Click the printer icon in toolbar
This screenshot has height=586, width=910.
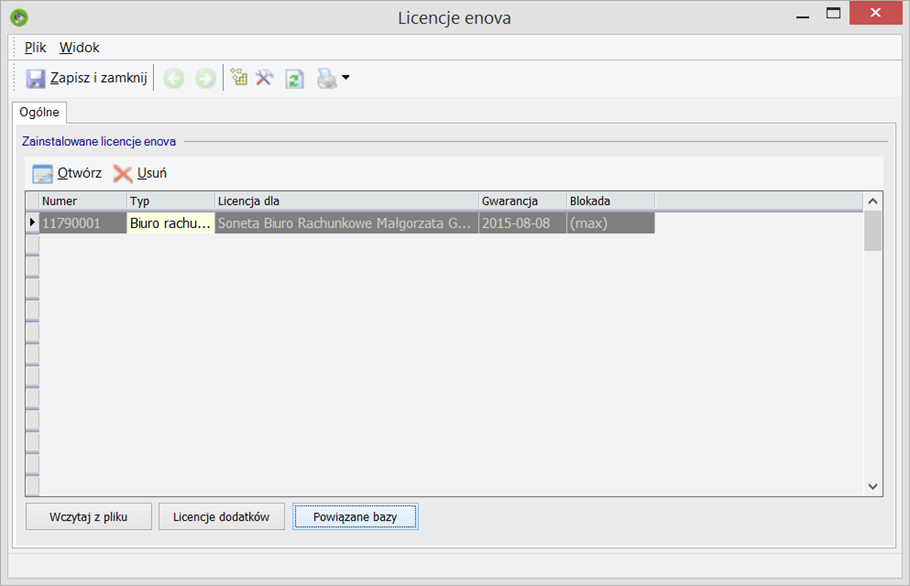327,78
